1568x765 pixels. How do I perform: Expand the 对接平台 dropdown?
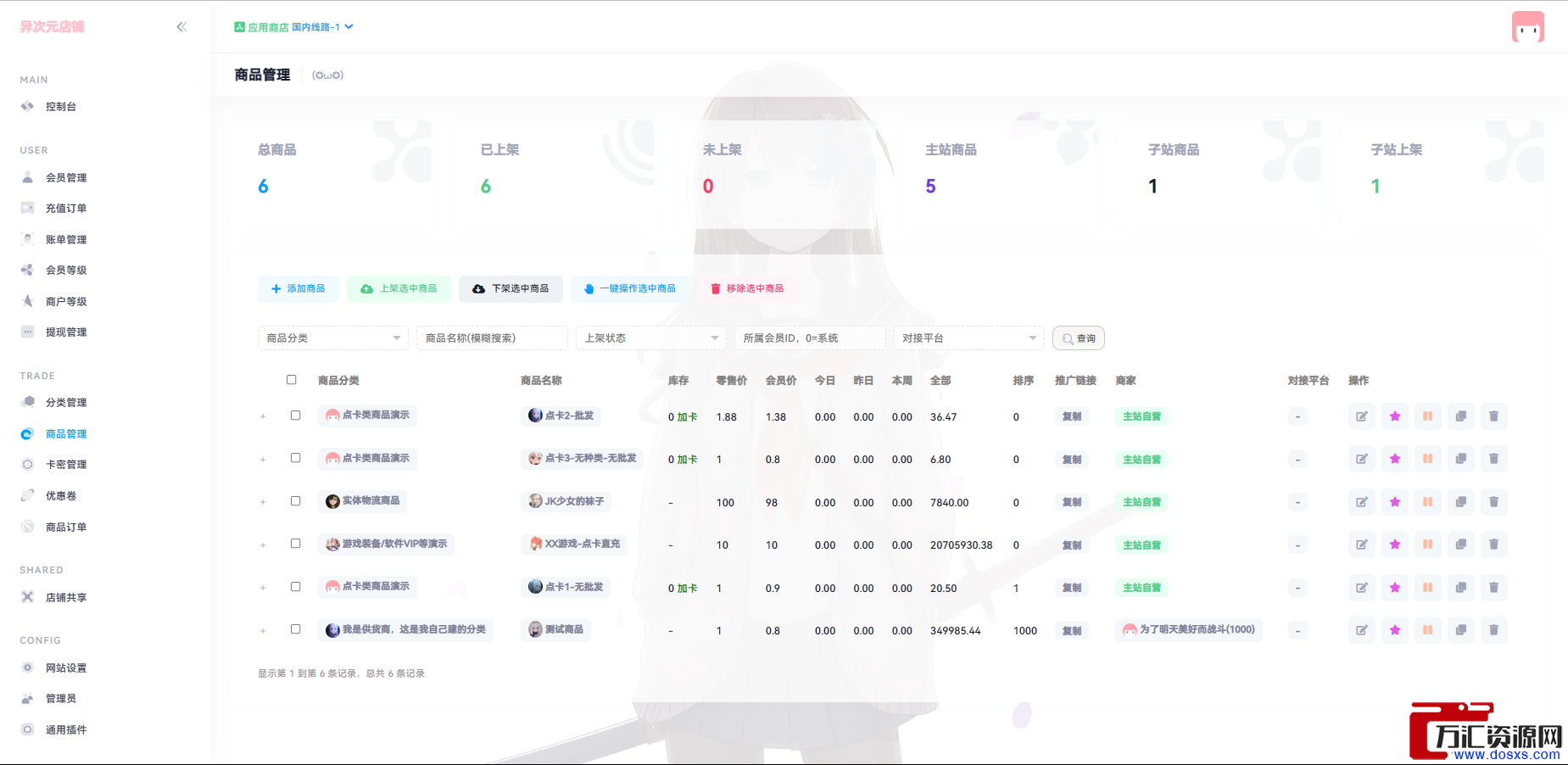(x=968, y=338)
